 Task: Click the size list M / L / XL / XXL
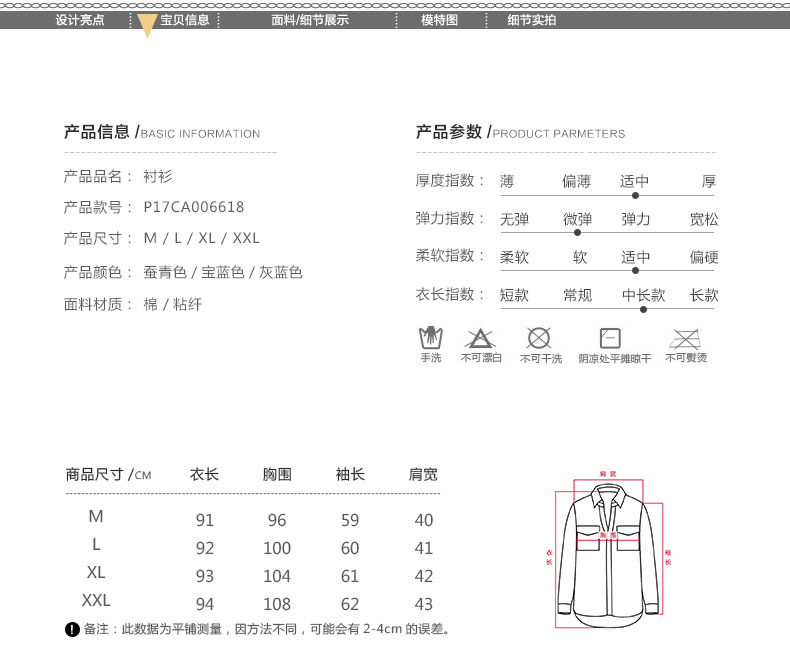coord(202,238)
